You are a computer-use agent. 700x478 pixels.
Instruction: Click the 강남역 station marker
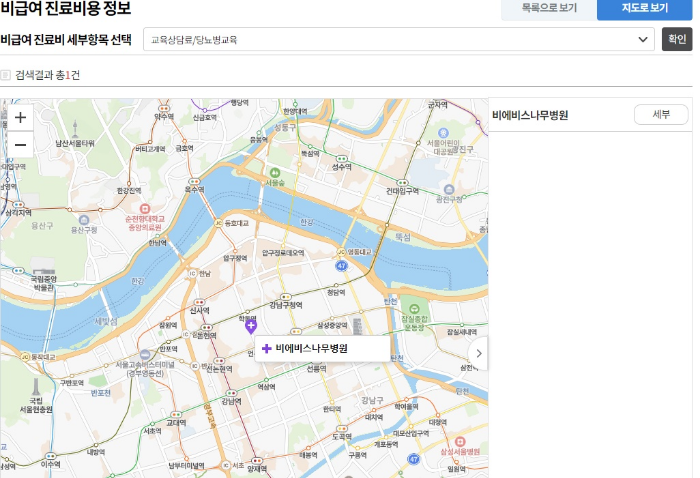coord(231,393)
